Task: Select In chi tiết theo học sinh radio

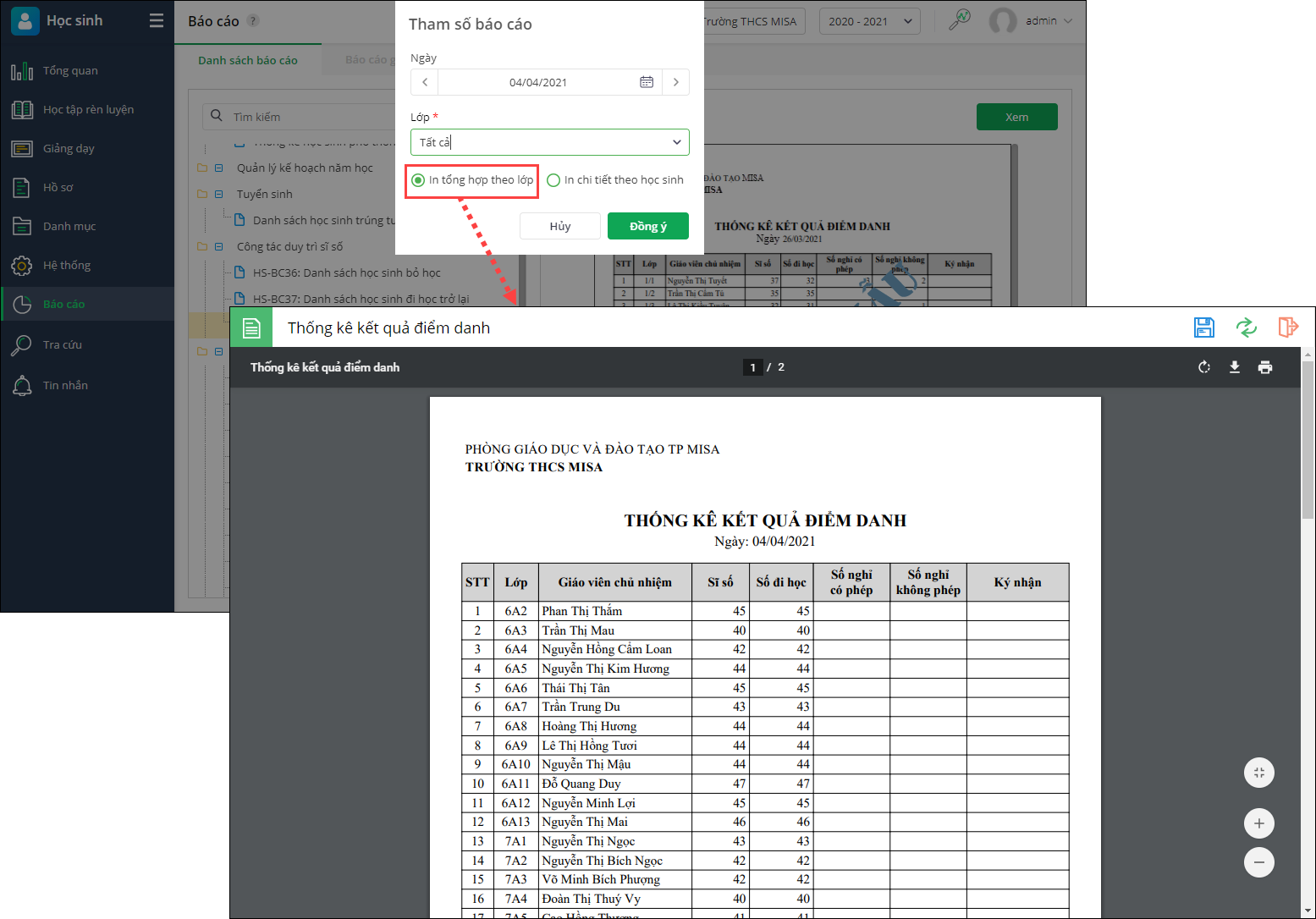Action: point(553,180)
